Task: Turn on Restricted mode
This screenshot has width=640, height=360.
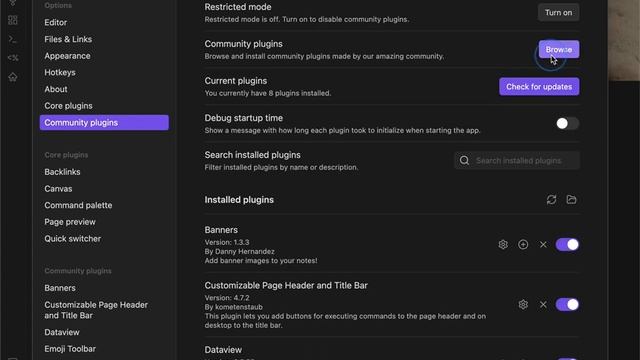Action: point(558,13)
